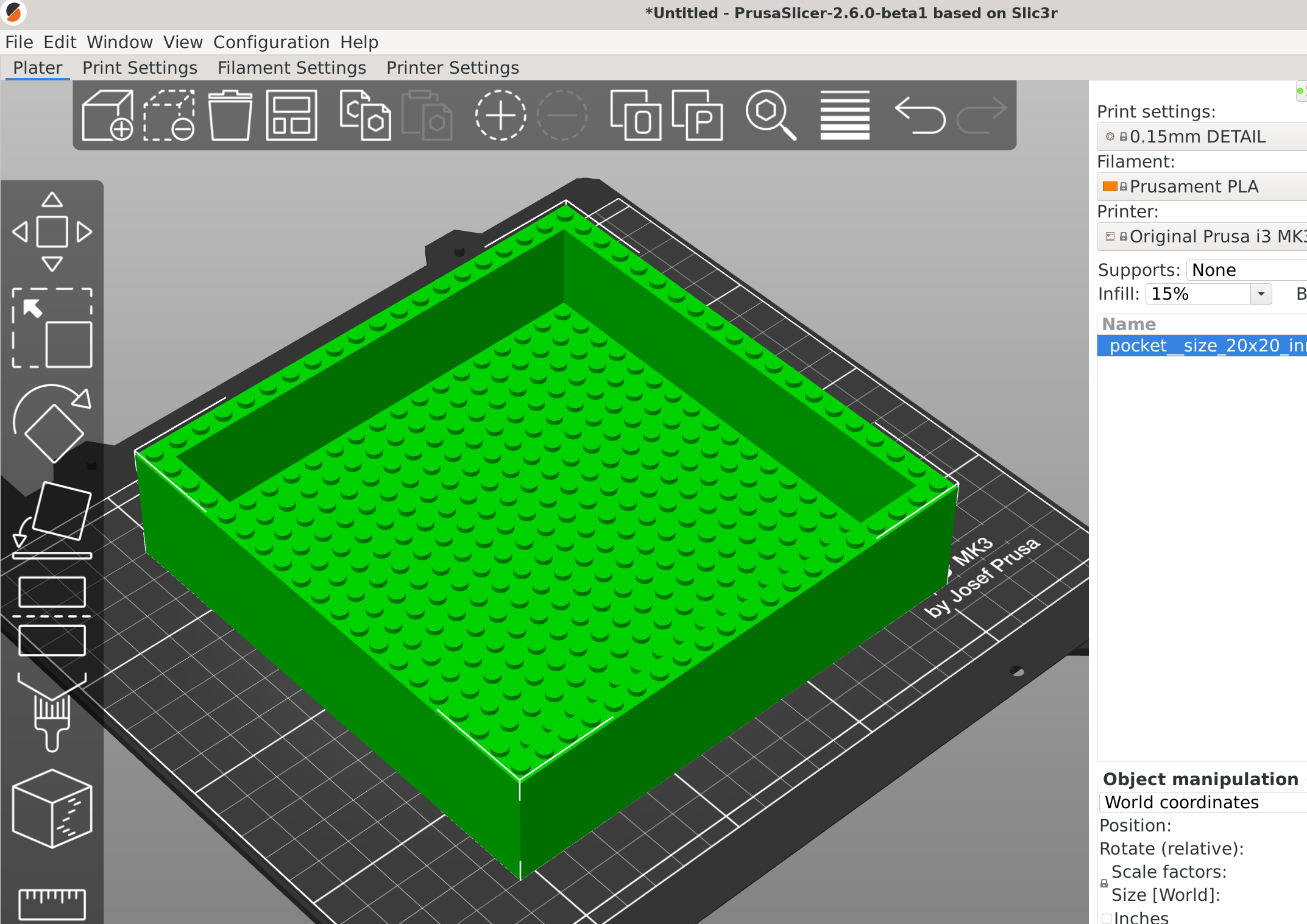Click the Redo arrow icon
This screenshot has height=924, width=1307.
[981, 115]
